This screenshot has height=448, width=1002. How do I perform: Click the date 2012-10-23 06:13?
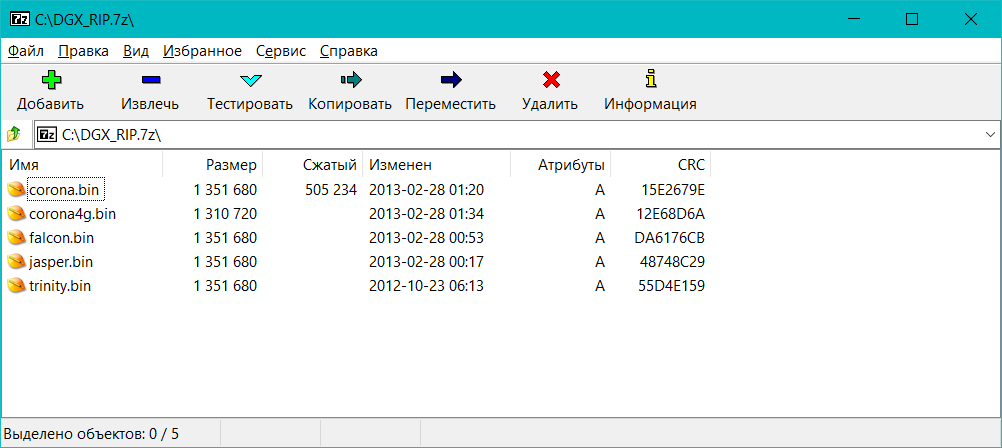(426, 286)
